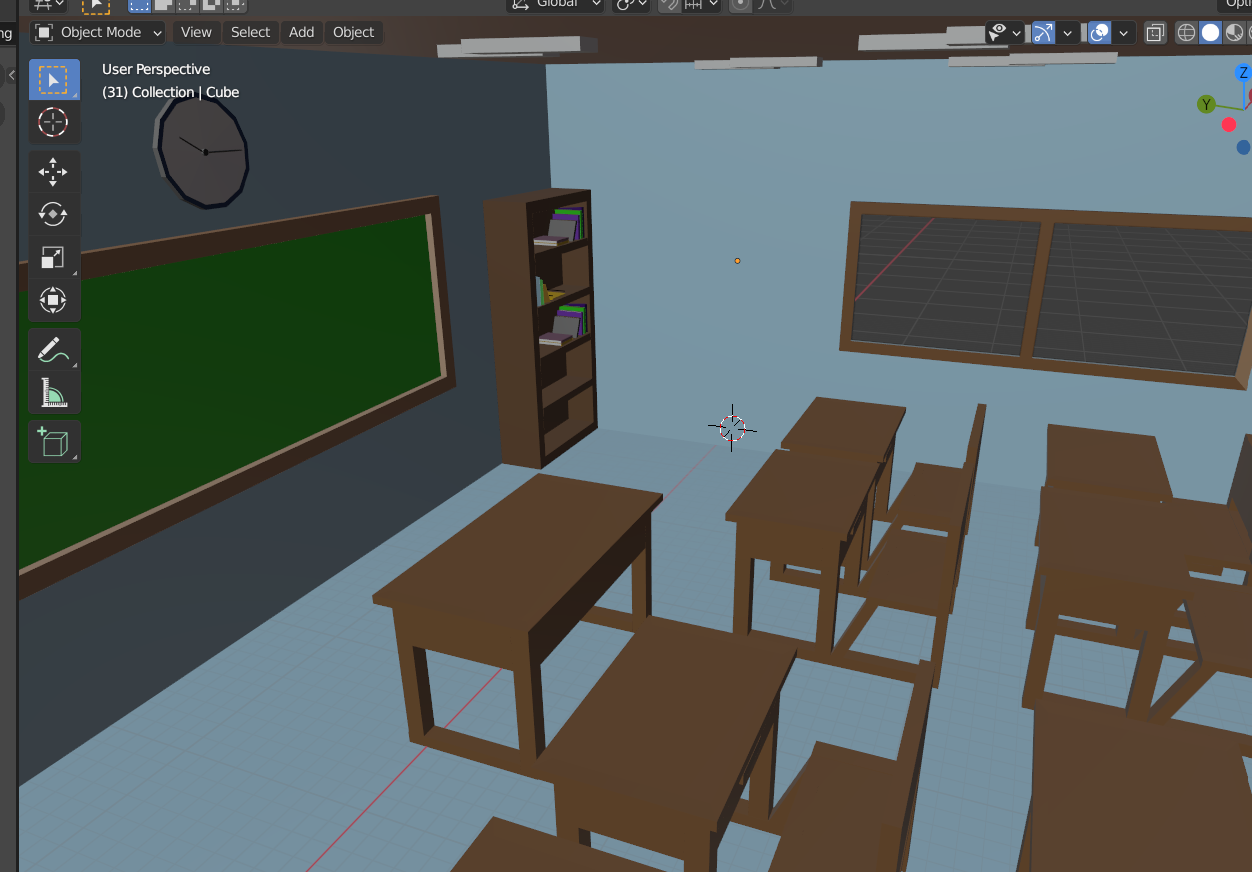Open the Object Mode dropdown
The image size is (1252, 872).
(x=98, y=32)
